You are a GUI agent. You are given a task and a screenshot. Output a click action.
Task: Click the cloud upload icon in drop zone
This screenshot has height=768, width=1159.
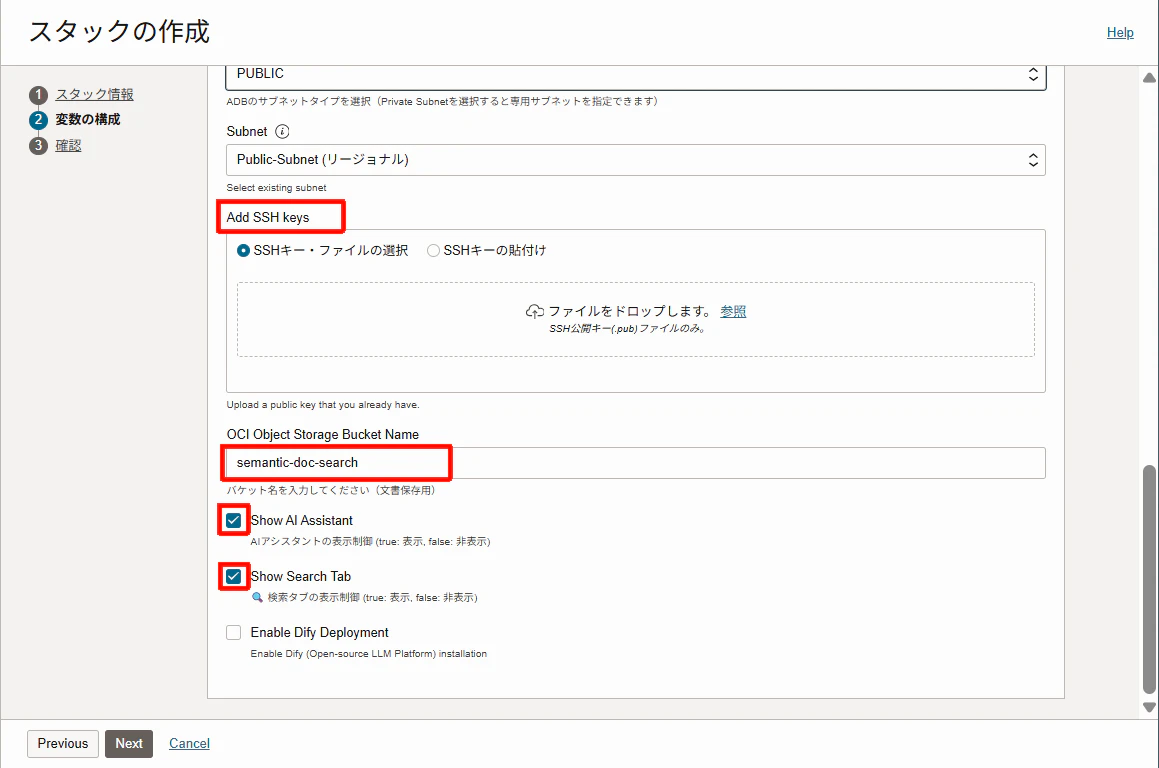[534, 311]
